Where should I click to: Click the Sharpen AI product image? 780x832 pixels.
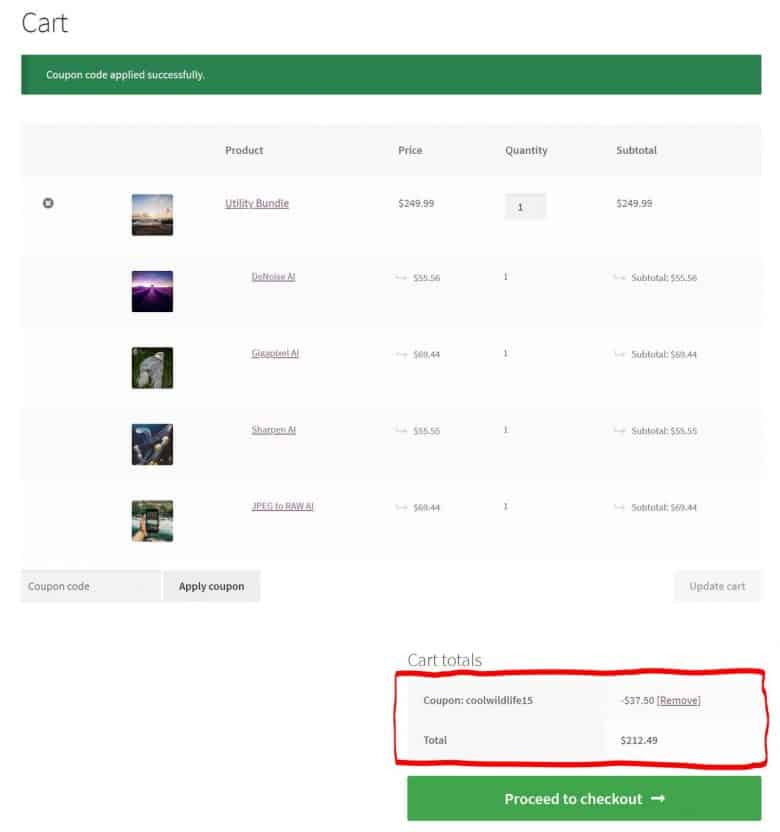(x=152, y=444)
